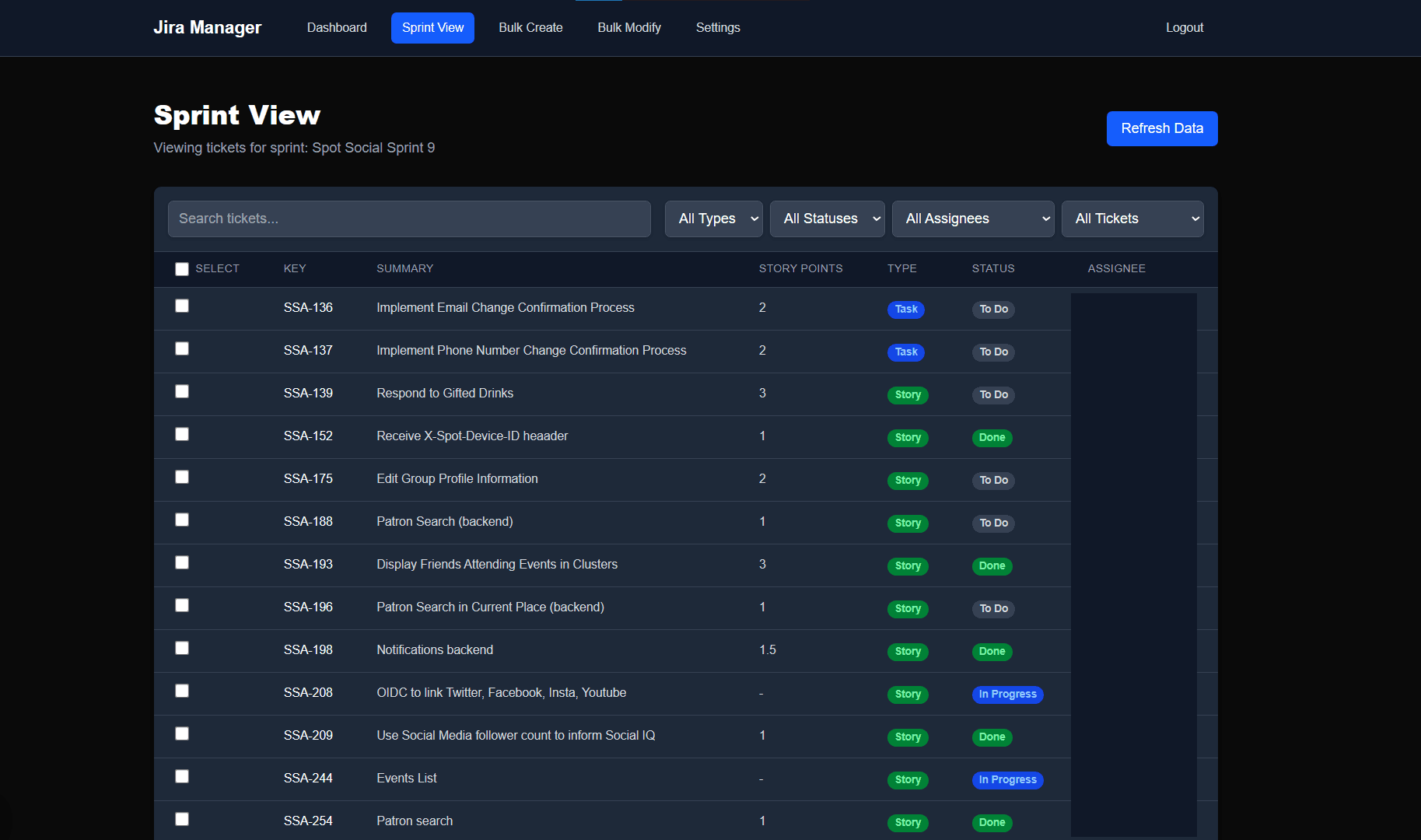Select the checkbox for SSA-254
Screen dimensions: 1421x840
coord(182,819)
